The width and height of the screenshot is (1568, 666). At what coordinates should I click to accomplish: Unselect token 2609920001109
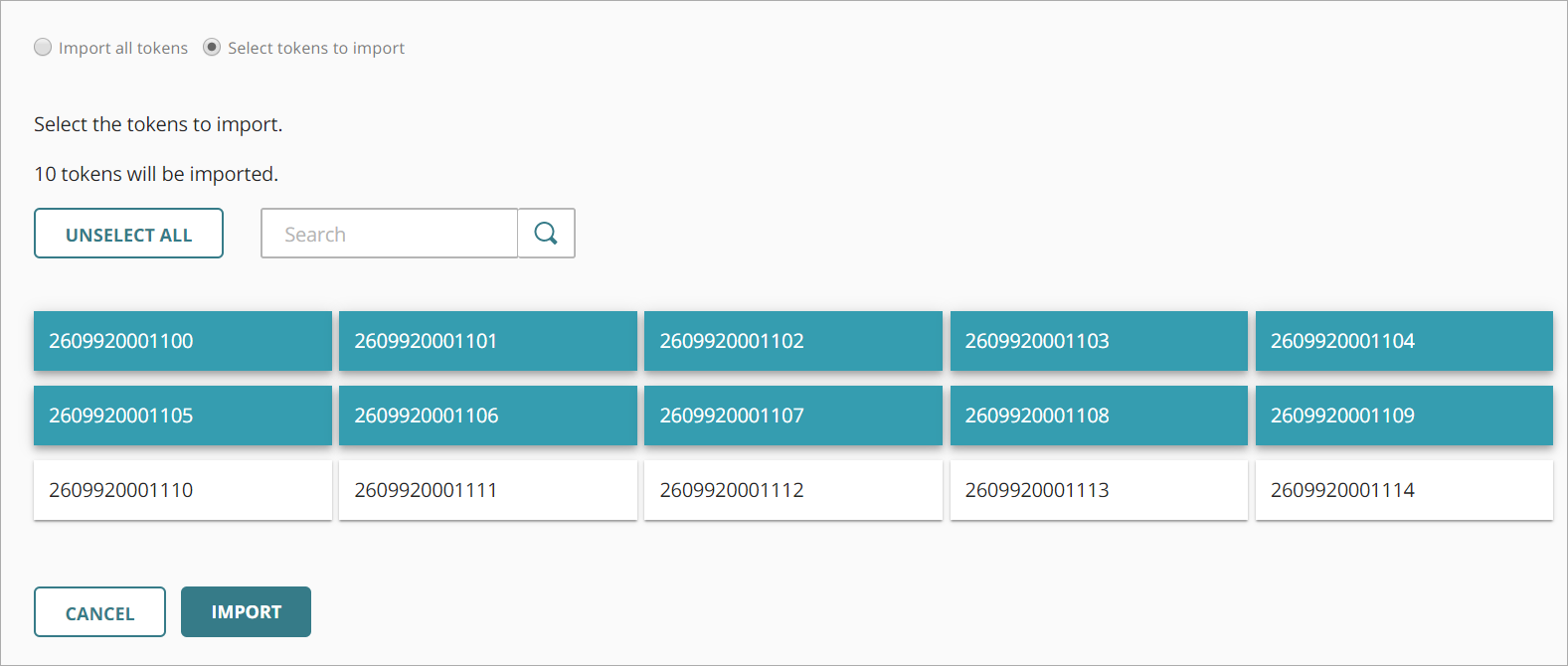(x=1403, y=416)
